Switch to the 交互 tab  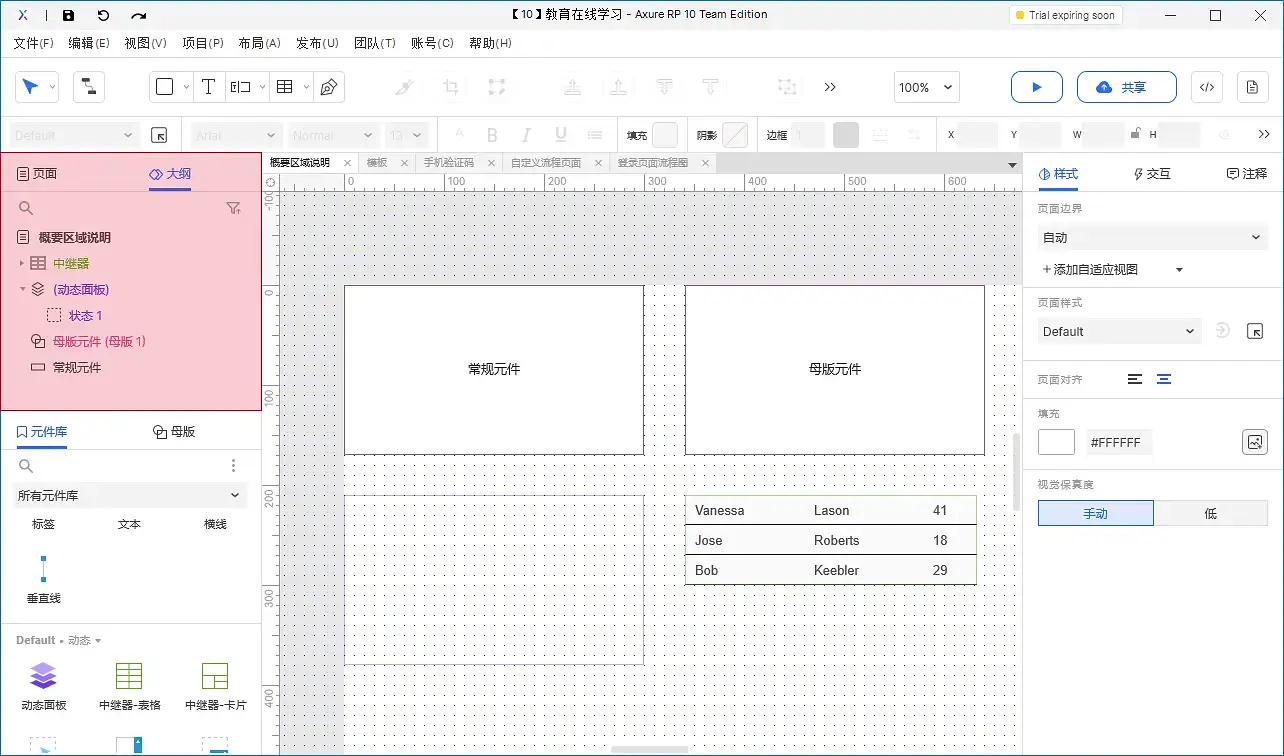point(1151,174)
